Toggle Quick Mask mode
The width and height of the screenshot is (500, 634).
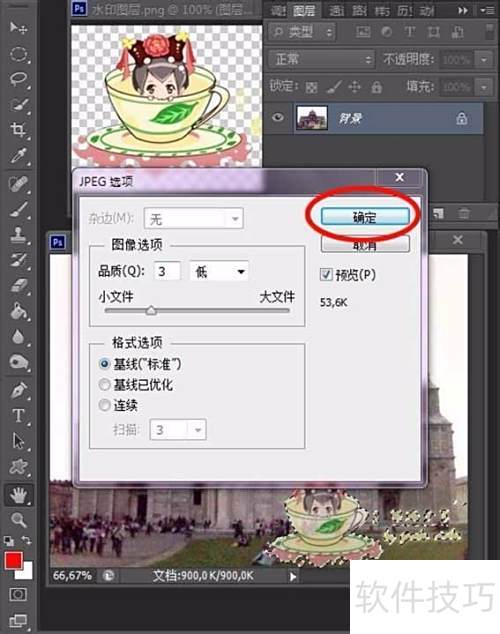[x=18, y=594]
